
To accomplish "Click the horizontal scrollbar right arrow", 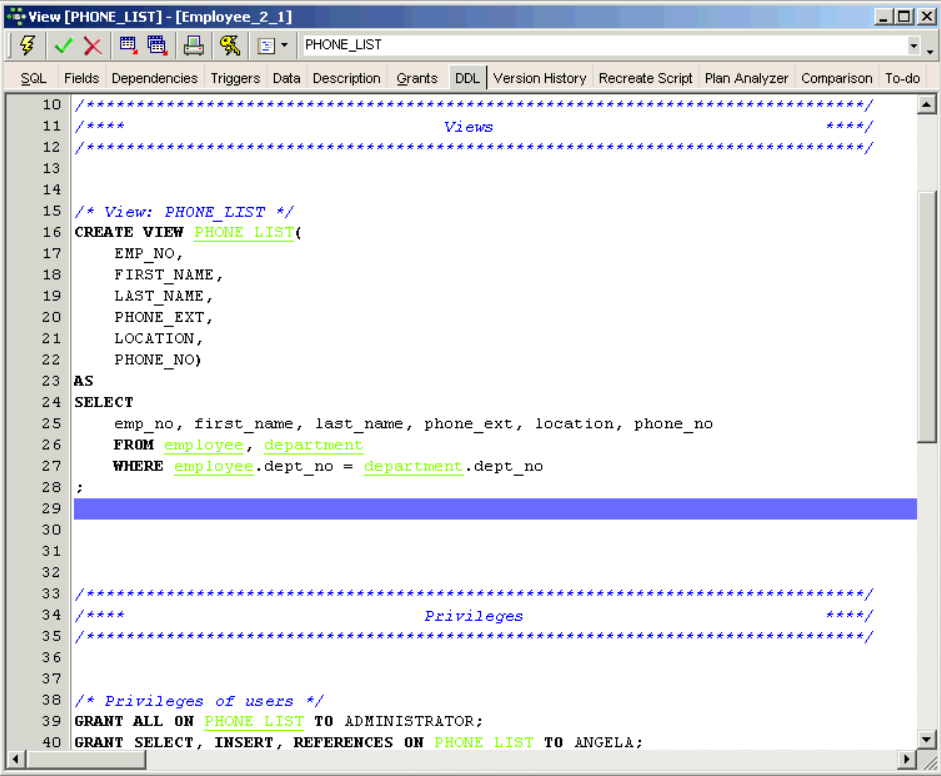I will click(x=907, y=760).
